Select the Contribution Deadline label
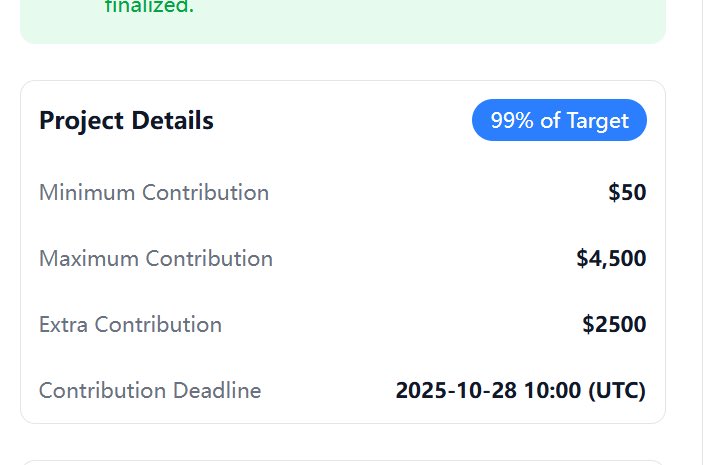The width and height of the screenshot is (723, 465). [x=150, y=390]
